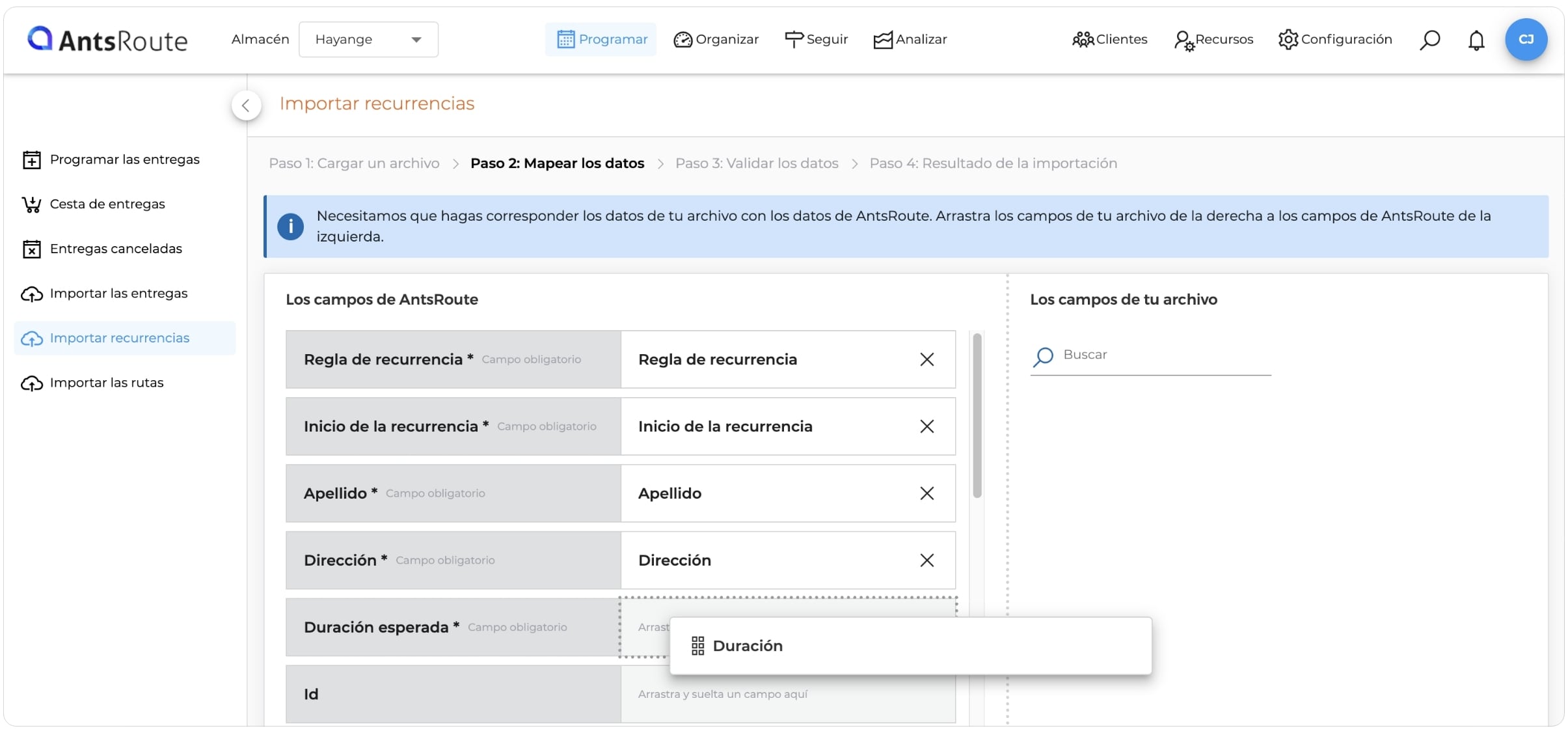
Task: Click the Id drop zone placeholder
Action: 788,695
